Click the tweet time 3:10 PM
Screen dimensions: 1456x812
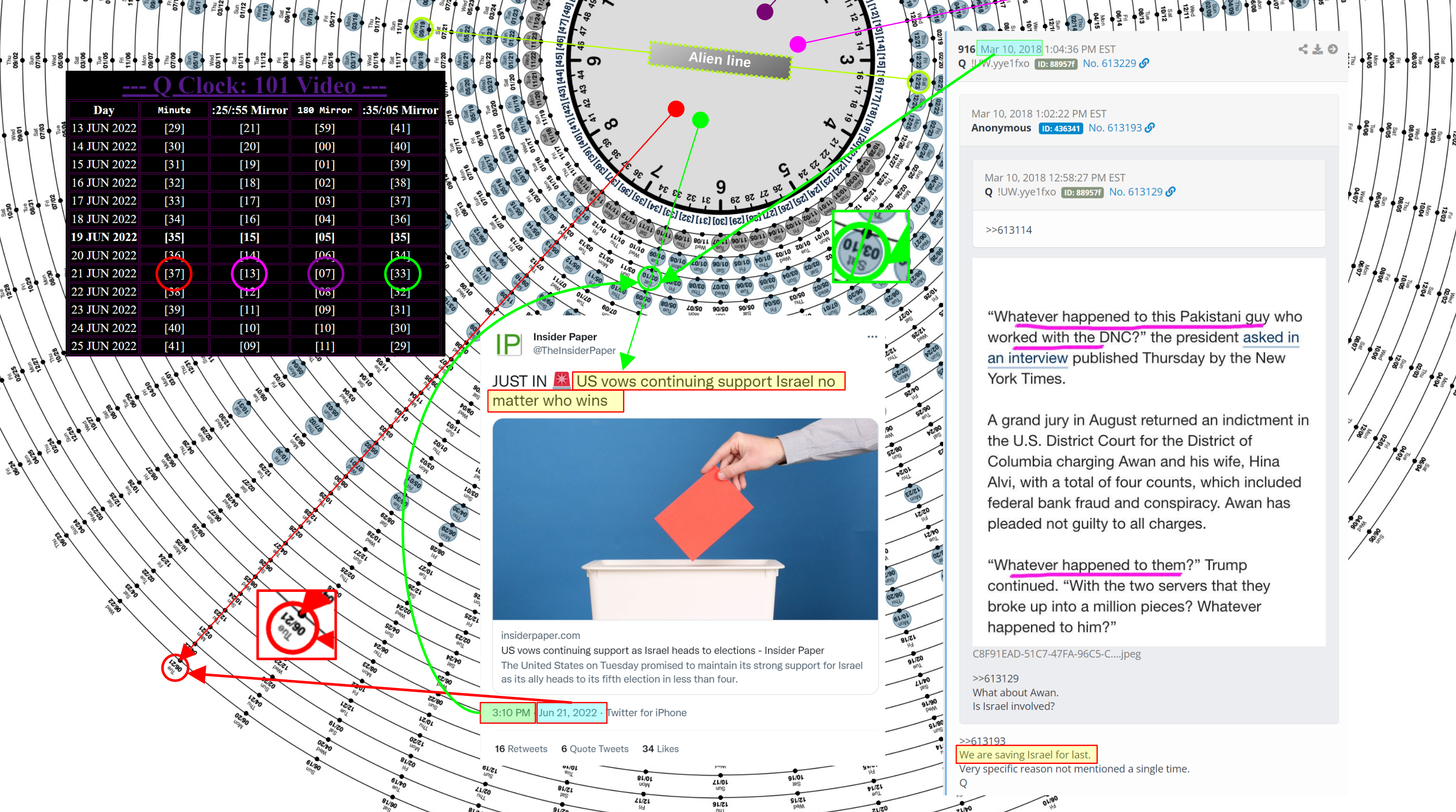coord(511,713)
